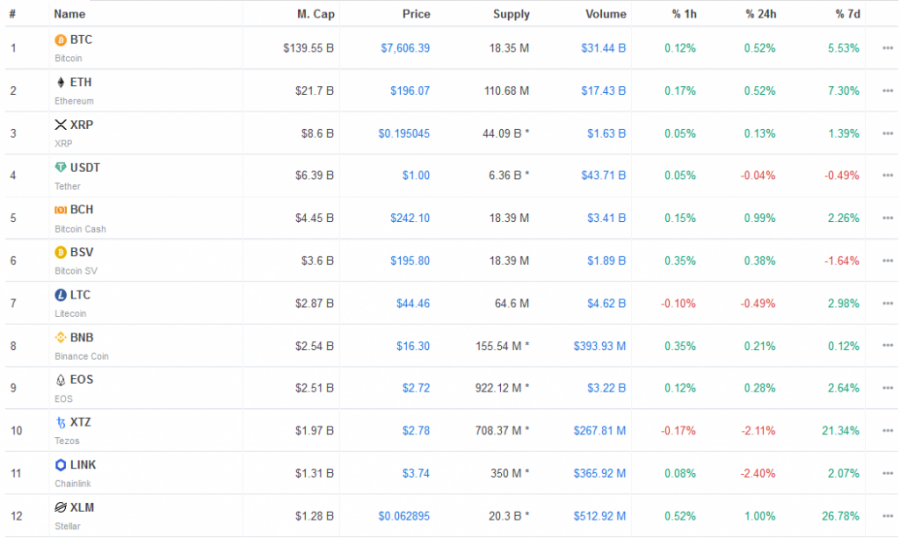
Task: Open the BSV volume link $1.89 B
Action: pyautogui.click(x=606, y=261)
